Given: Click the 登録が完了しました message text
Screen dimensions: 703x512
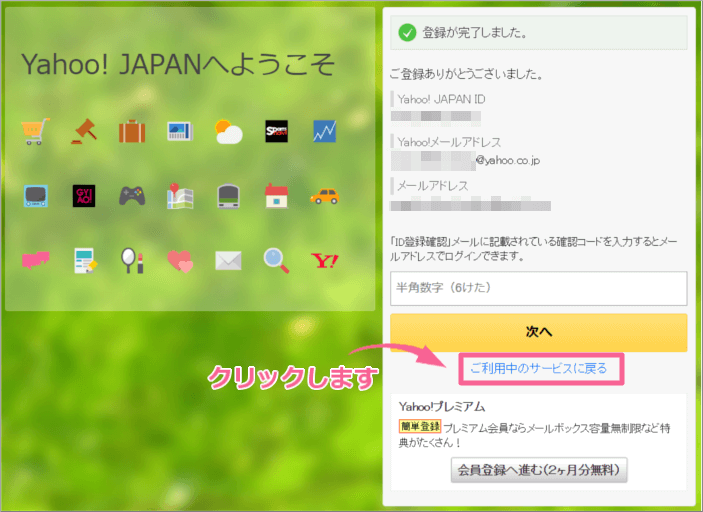Looking at the screenshot, I should (x=475, y=33).
